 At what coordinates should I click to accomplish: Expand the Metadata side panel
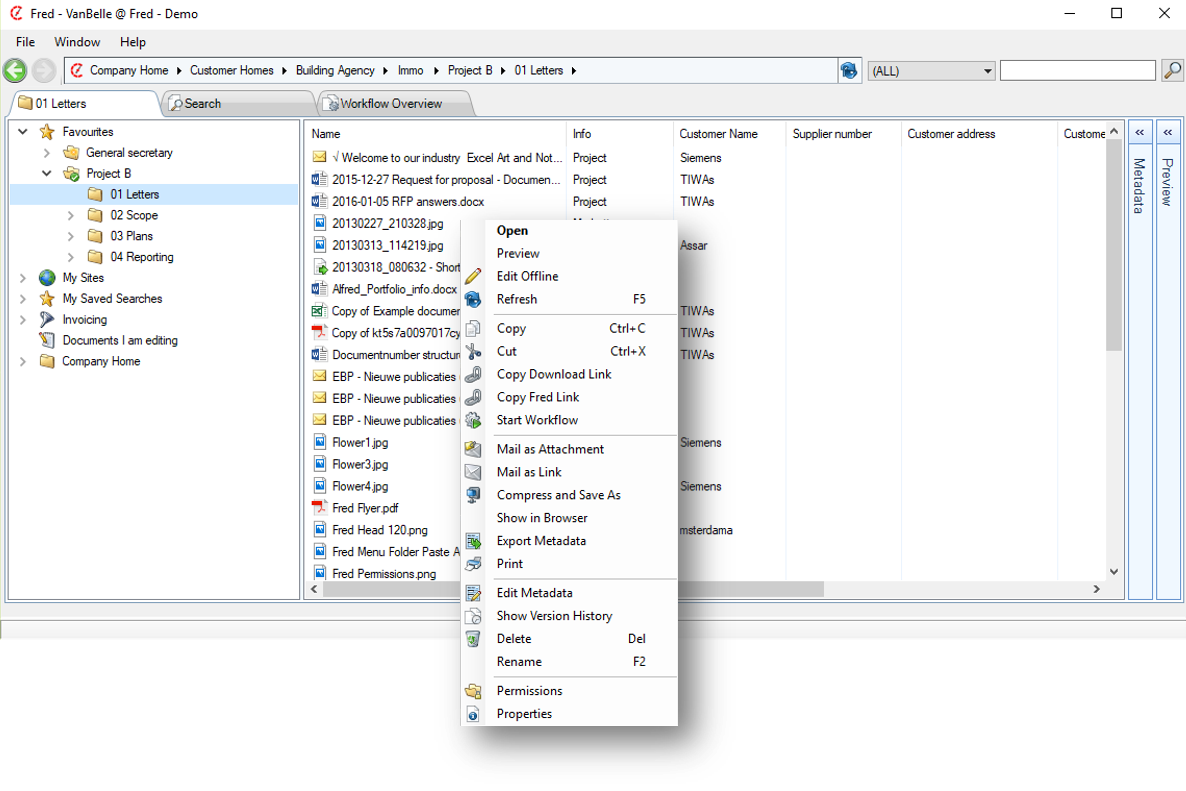point(1139,132)
